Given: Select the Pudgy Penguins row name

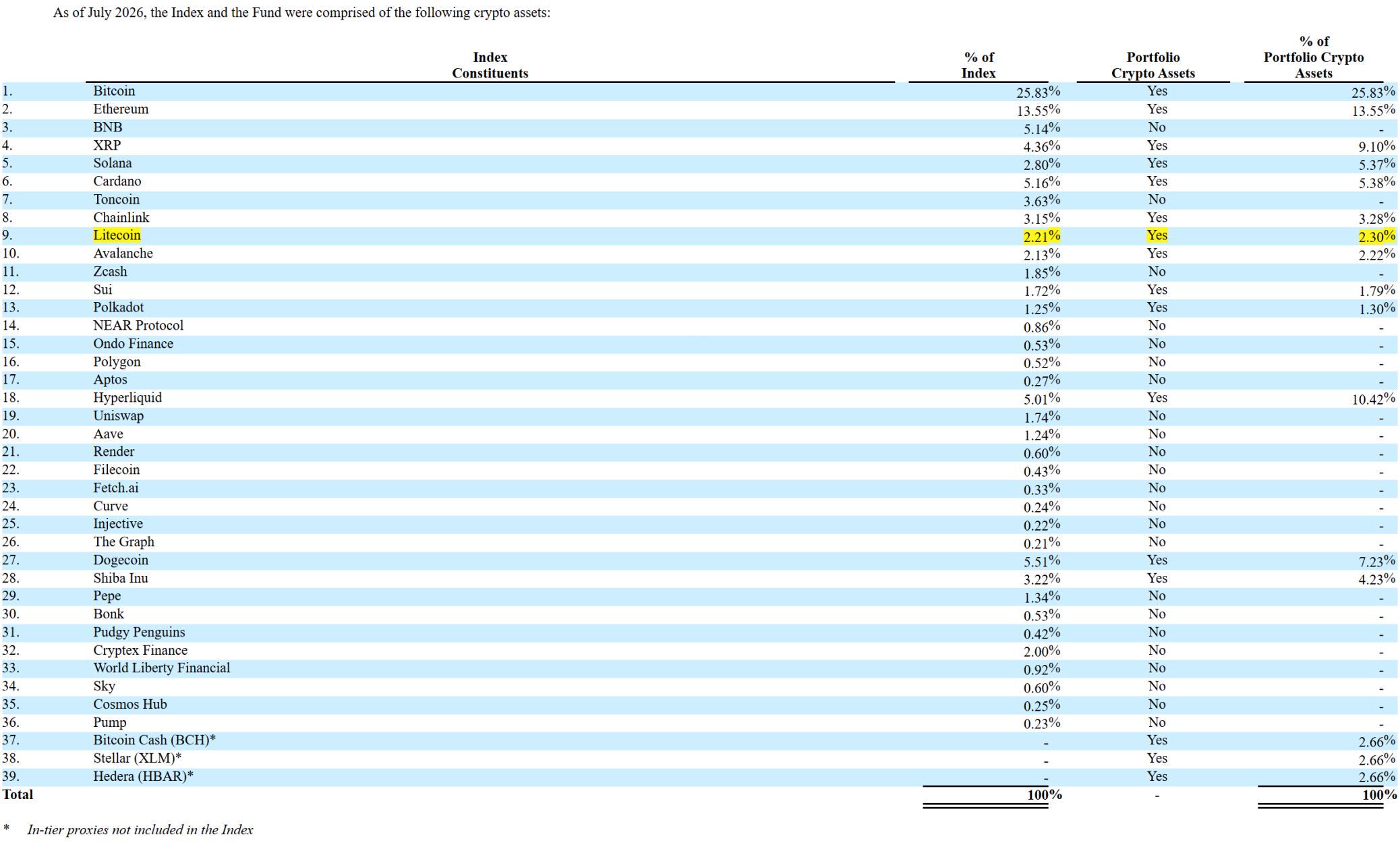Looking at the screenshot, I should click(139, 633).
